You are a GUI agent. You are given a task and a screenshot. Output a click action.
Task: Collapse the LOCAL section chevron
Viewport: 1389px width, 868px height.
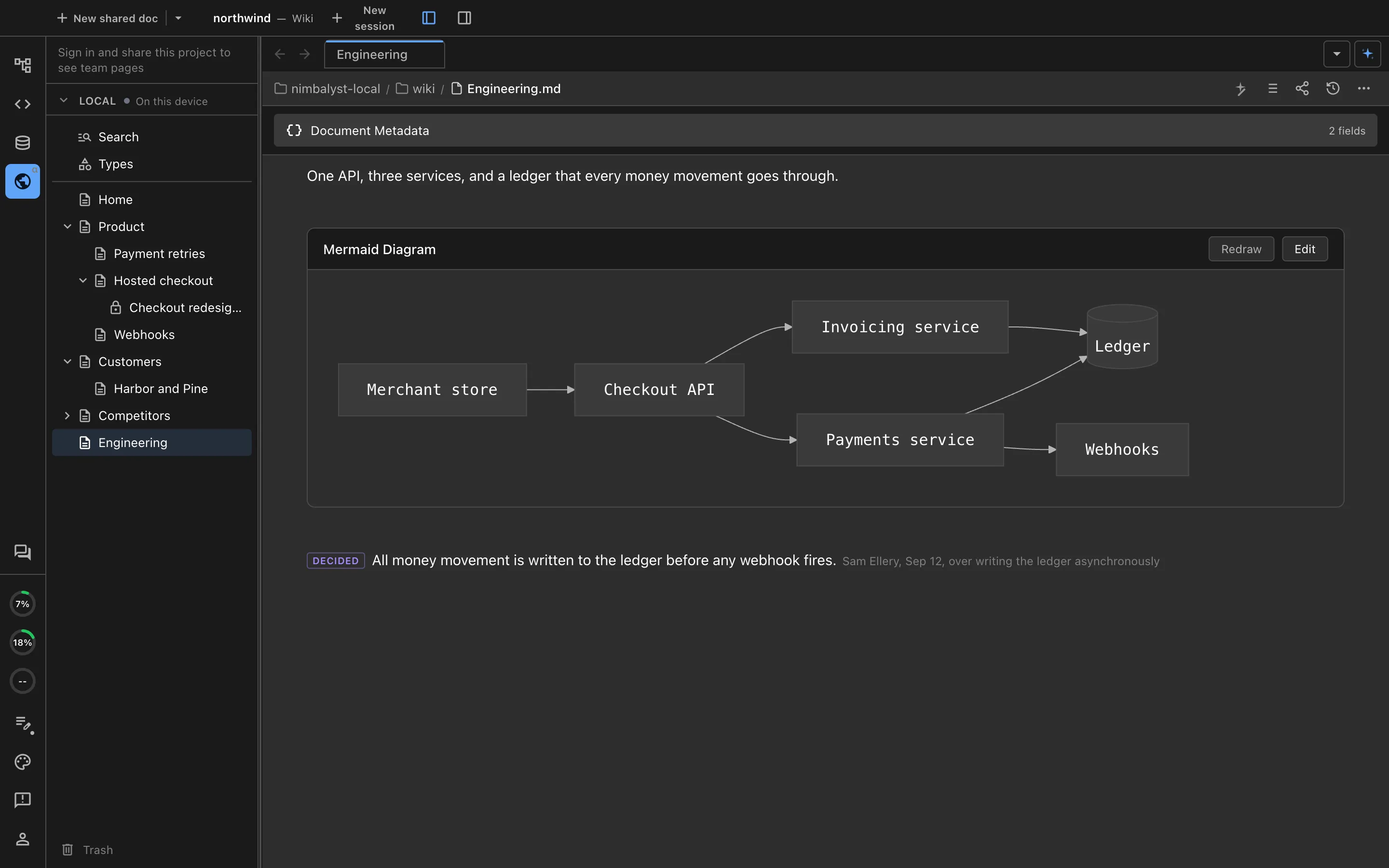click(x=64, y=100)
